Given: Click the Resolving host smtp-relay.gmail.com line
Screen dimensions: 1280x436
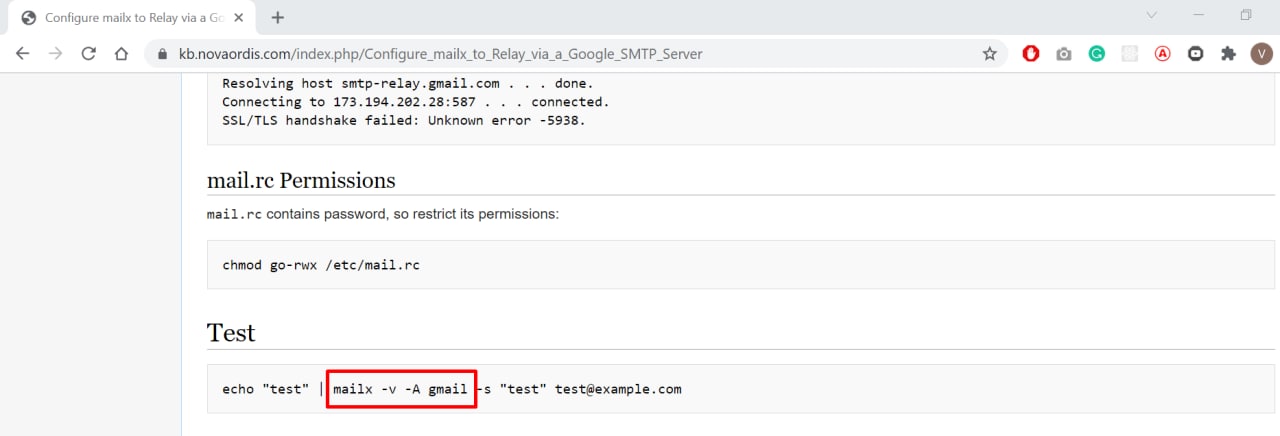Looking at the screenshot, I should pos(408,84).
